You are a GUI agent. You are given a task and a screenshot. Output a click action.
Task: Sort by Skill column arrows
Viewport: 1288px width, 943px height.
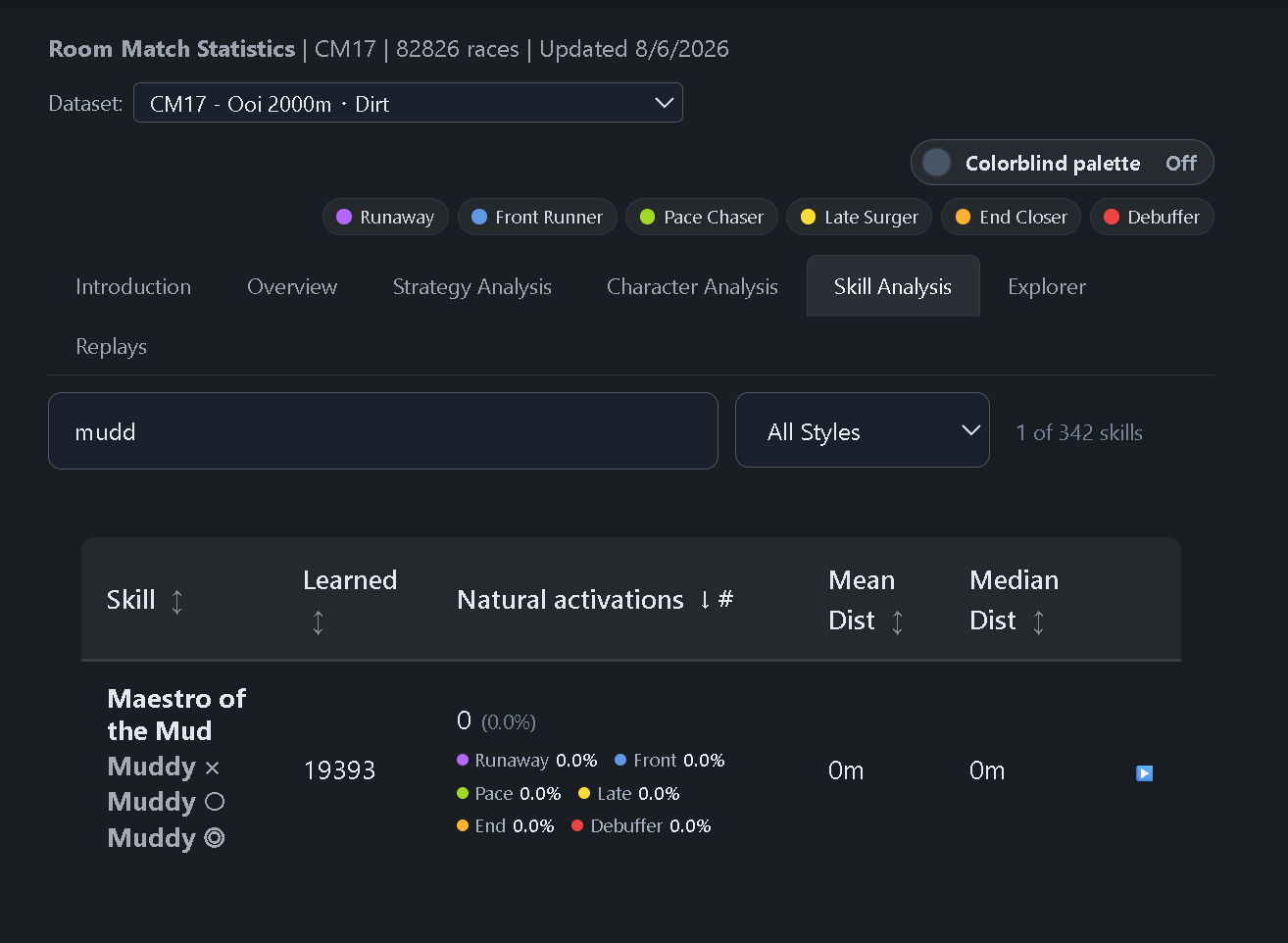pyautogui.click(x=177, y=601)
